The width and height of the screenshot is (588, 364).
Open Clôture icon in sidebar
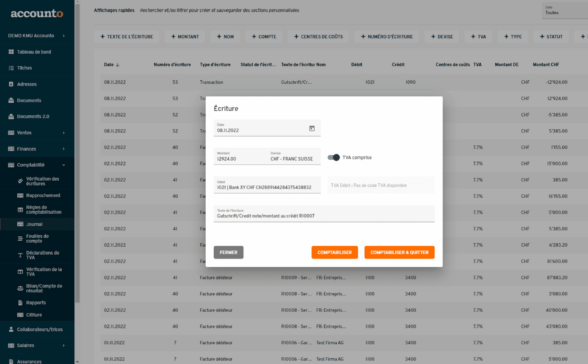[x=20, y=315]
